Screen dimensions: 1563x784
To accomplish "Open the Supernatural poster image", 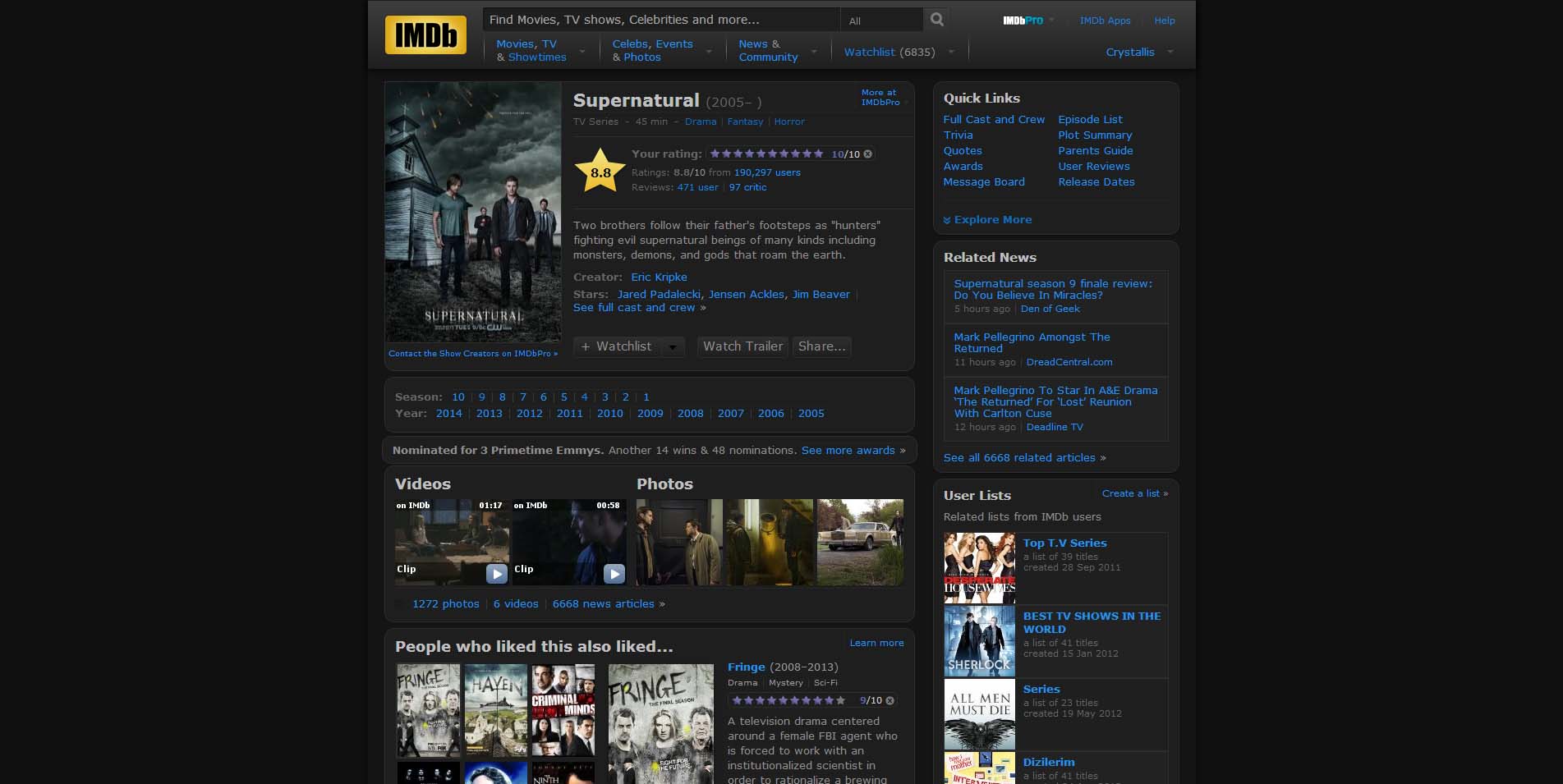I will pos(473,212).
